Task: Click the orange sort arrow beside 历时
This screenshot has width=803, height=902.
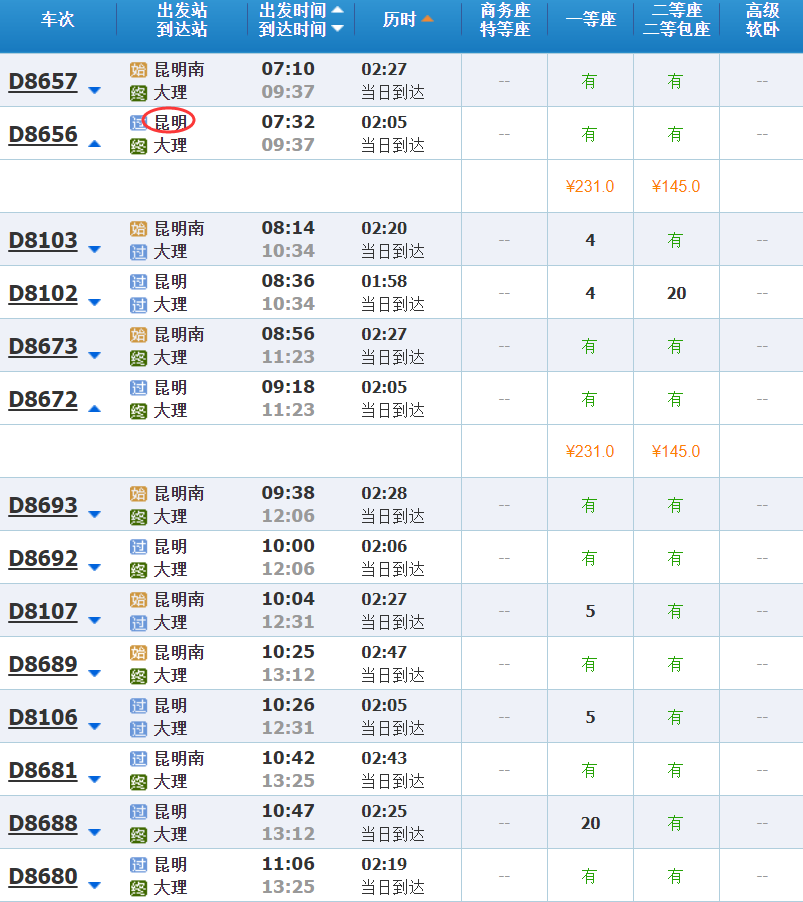Action: pyautogui.click(x=428, y=19)
